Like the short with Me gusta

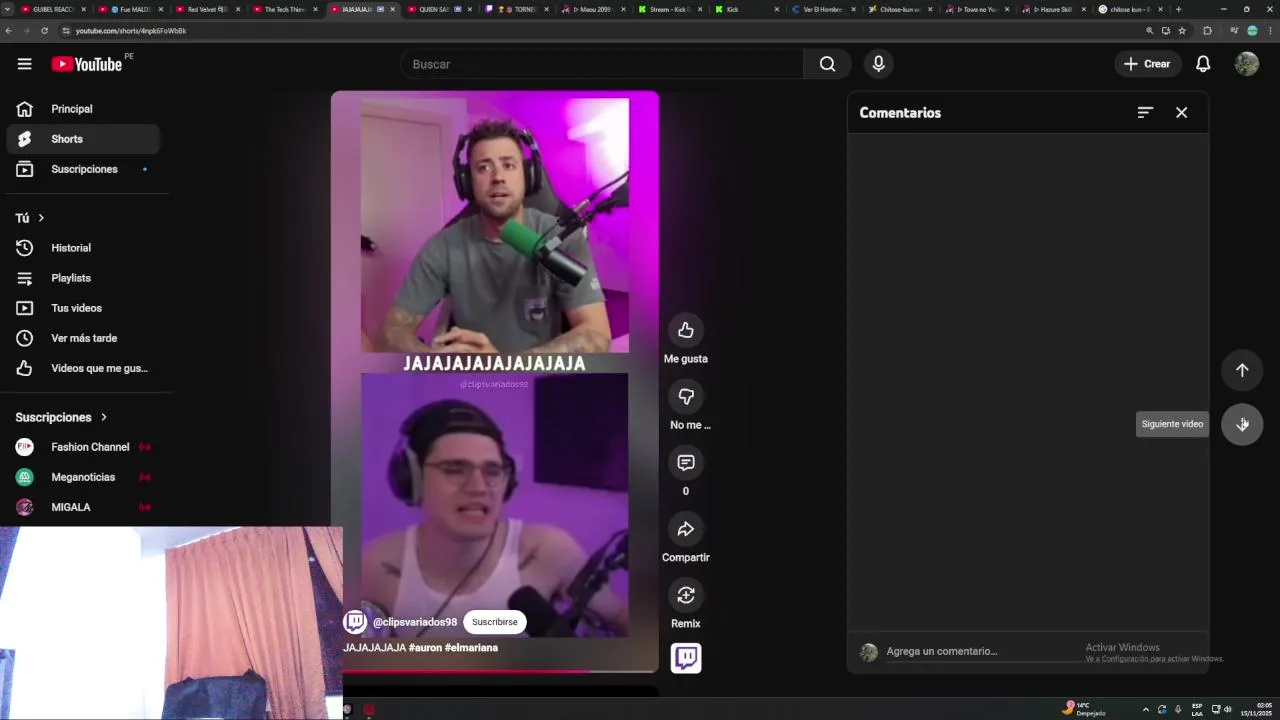tap(685, 330)
